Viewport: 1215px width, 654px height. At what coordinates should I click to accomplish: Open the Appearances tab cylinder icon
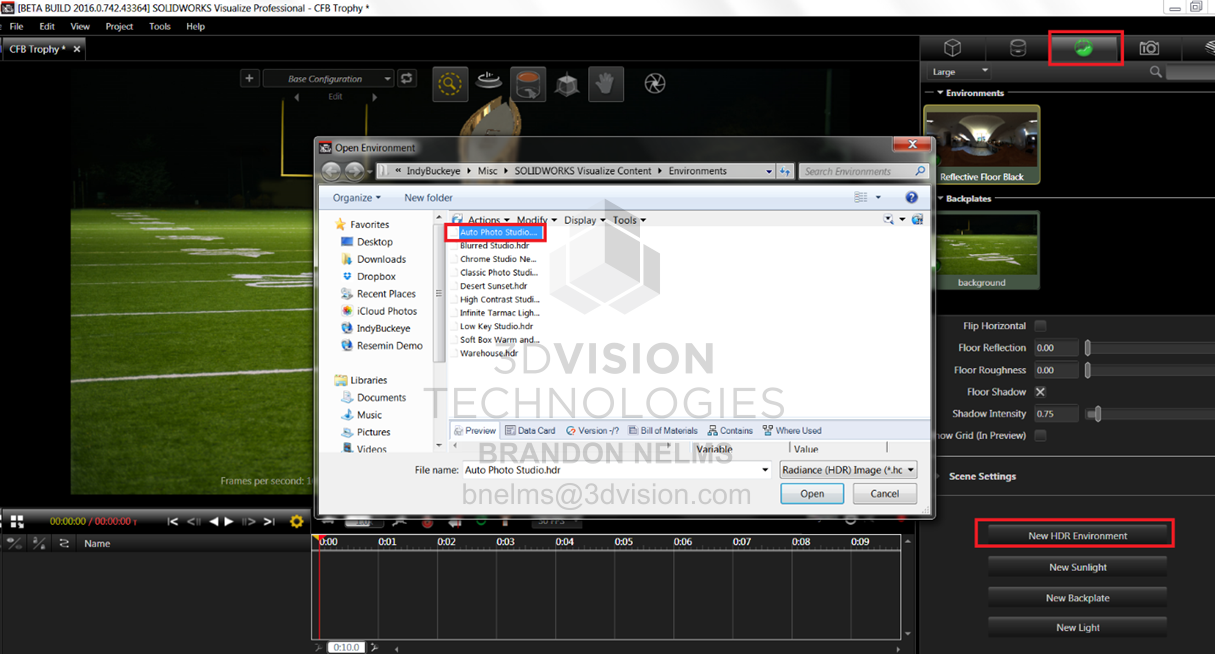pos(1017,48)
